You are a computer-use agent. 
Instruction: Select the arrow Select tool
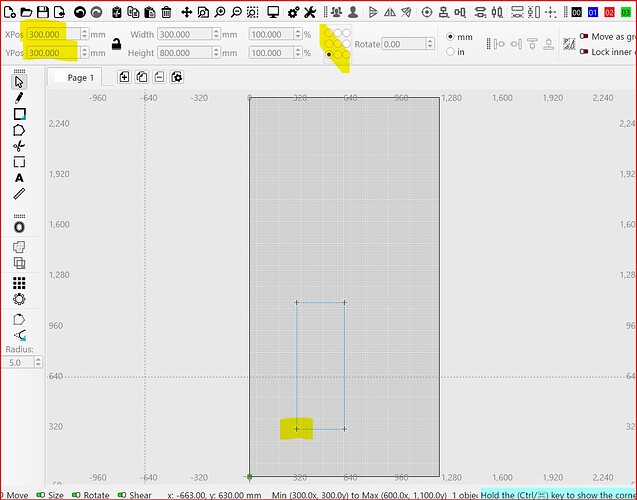[x=19, y=82]
